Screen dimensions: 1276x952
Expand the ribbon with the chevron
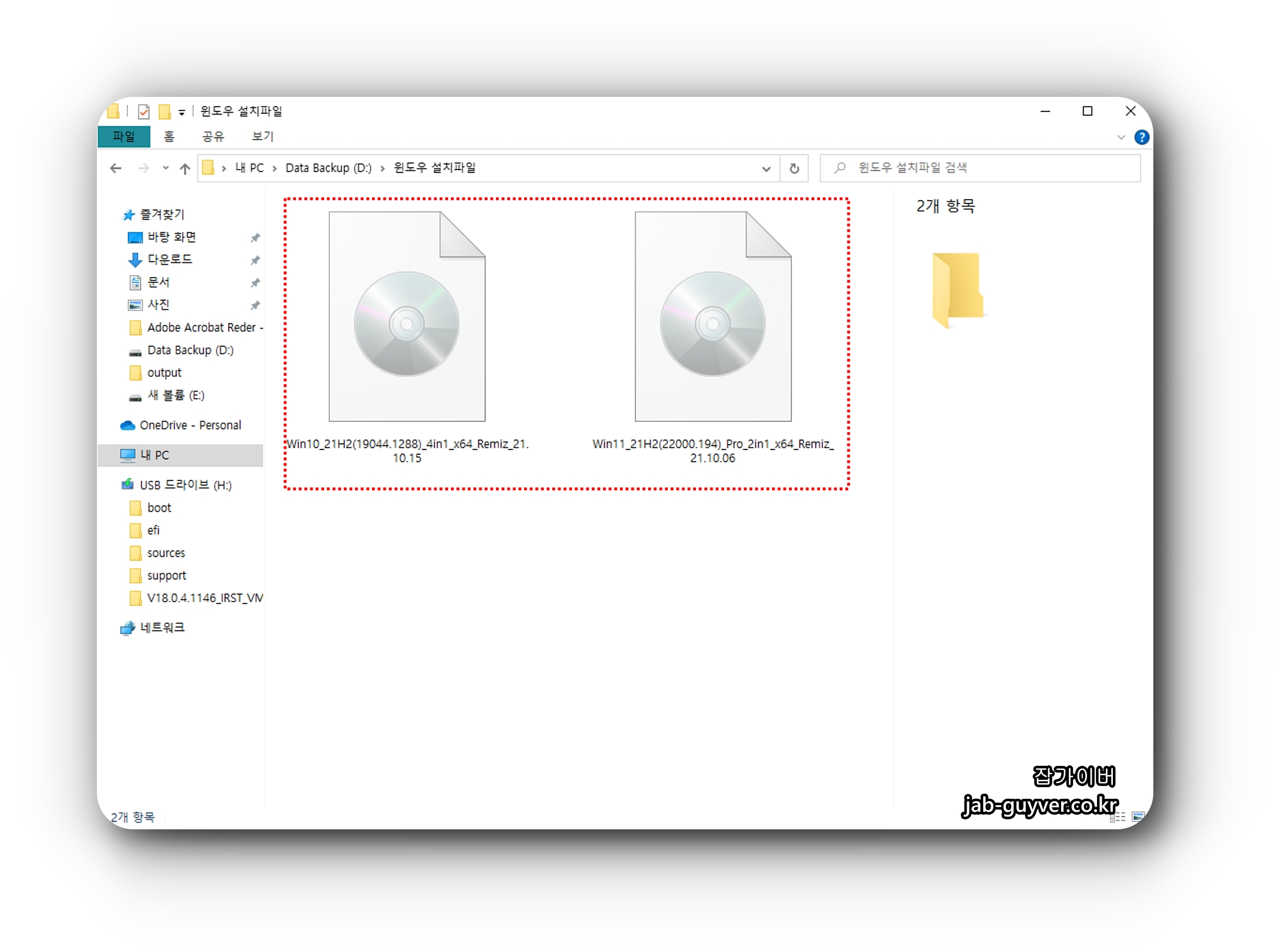[1120, 137]
